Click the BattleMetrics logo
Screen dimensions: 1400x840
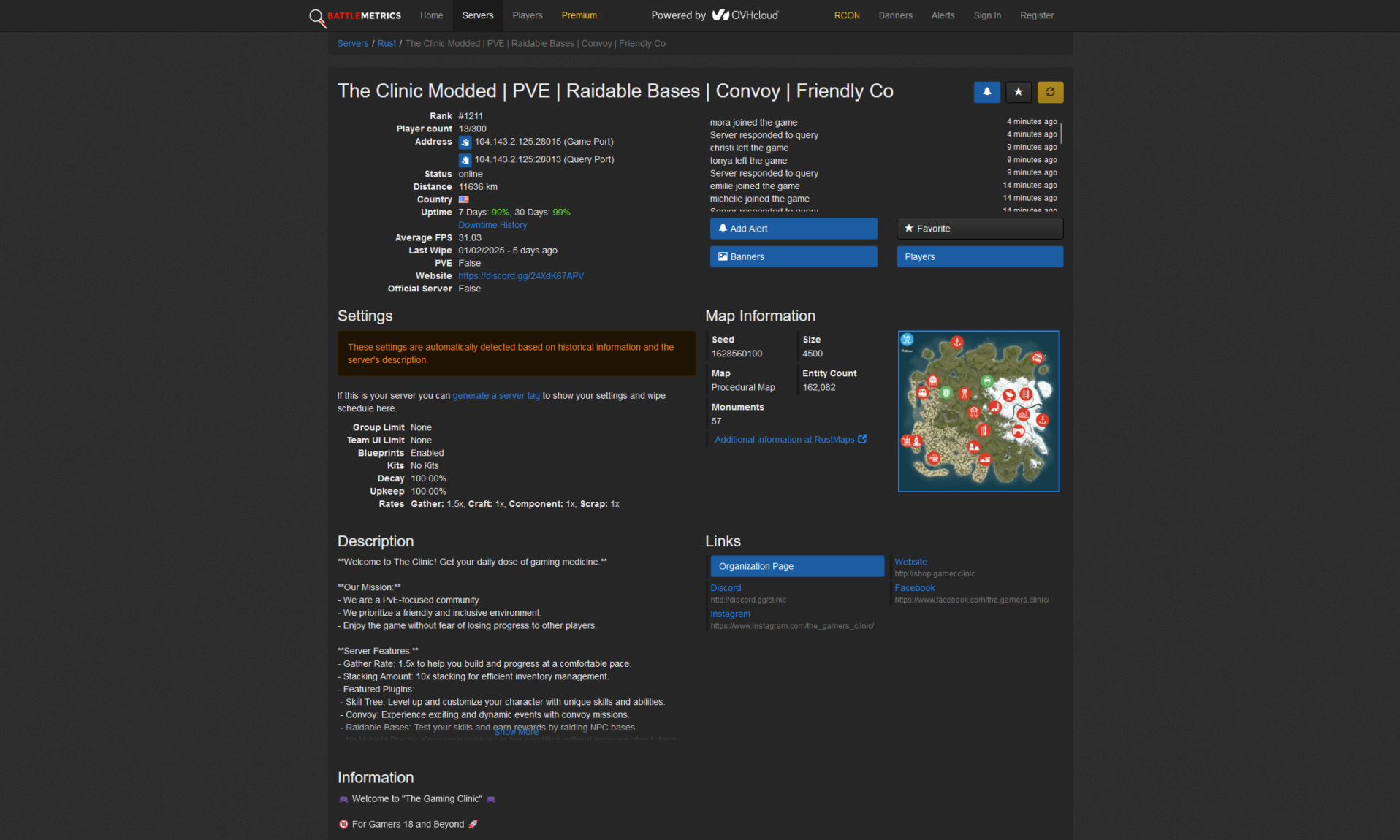355,16
